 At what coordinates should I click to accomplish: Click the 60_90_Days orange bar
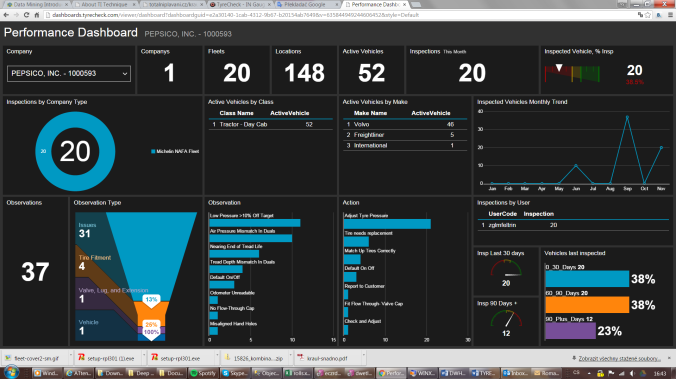click(x=587, y=305)
